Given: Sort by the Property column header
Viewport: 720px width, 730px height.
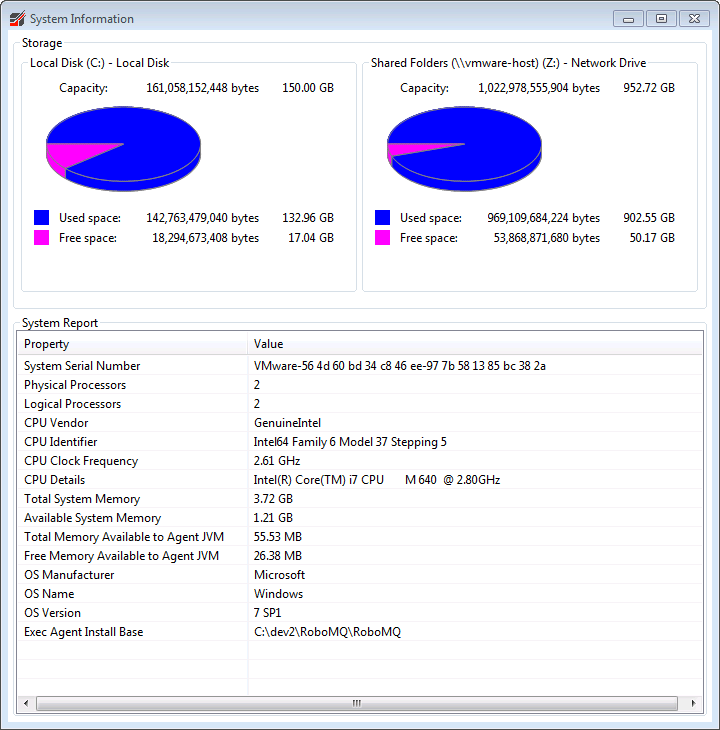Looking at the screenshot, I should 132,344.
